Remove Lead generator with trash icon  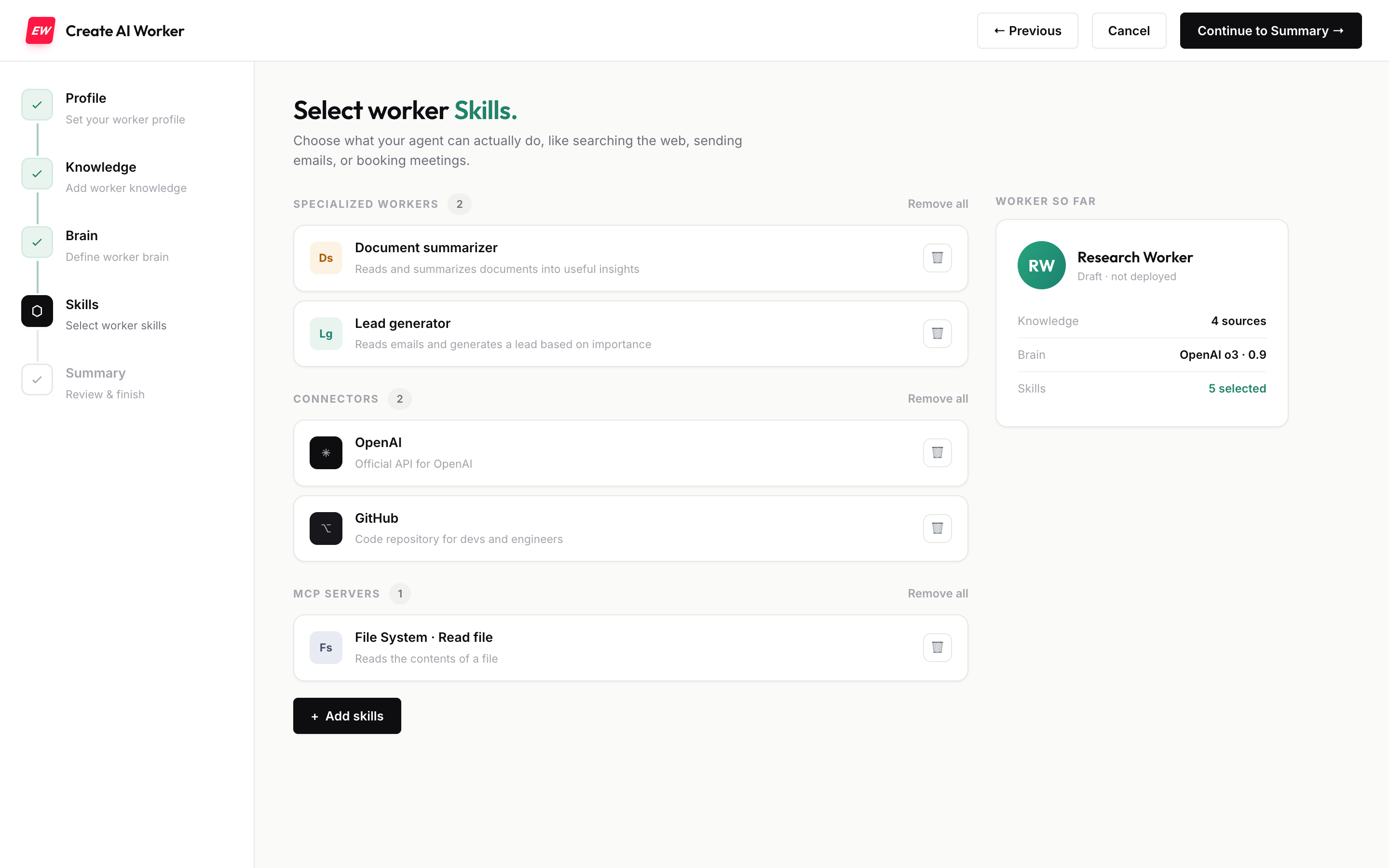(x=937, y=334)
